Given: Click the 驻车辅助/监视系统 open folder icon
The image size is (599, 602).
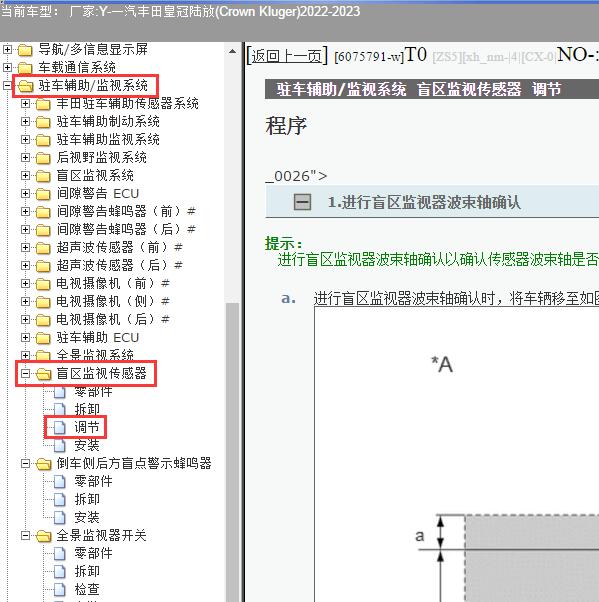Looking at the screenshot, I should coord(26,86).
